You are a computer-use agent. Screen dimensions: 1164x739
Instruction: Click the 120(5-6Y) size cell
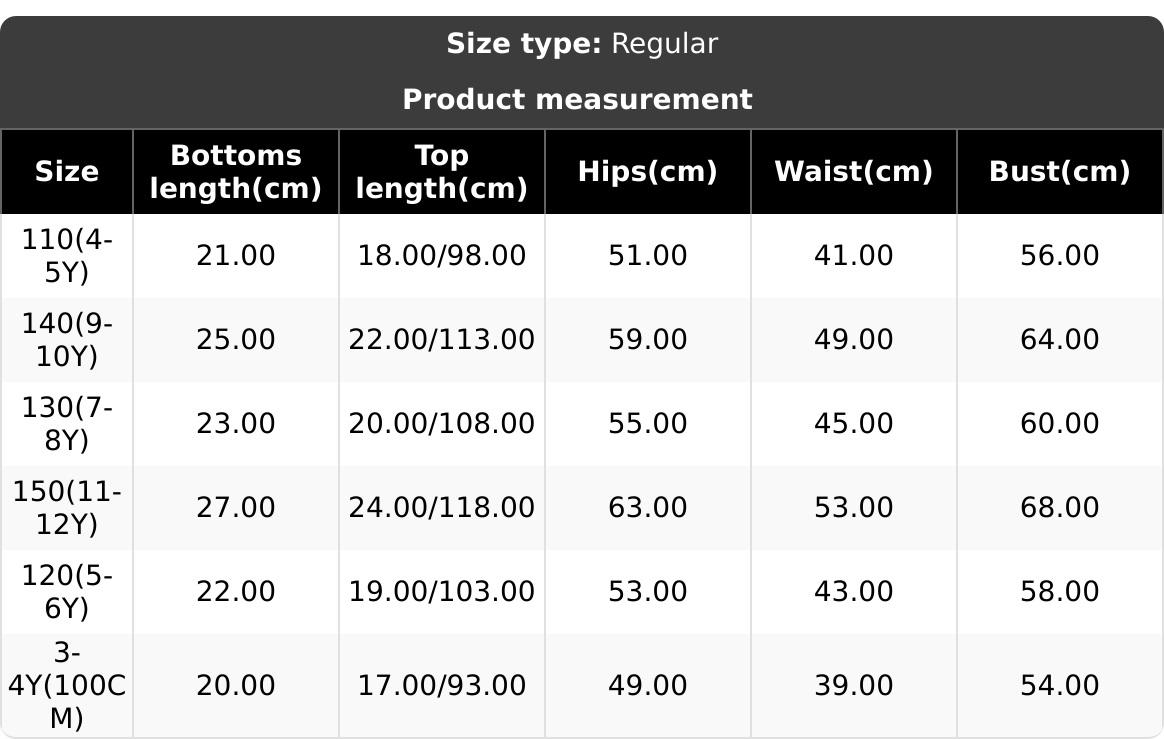click(67, 591)
